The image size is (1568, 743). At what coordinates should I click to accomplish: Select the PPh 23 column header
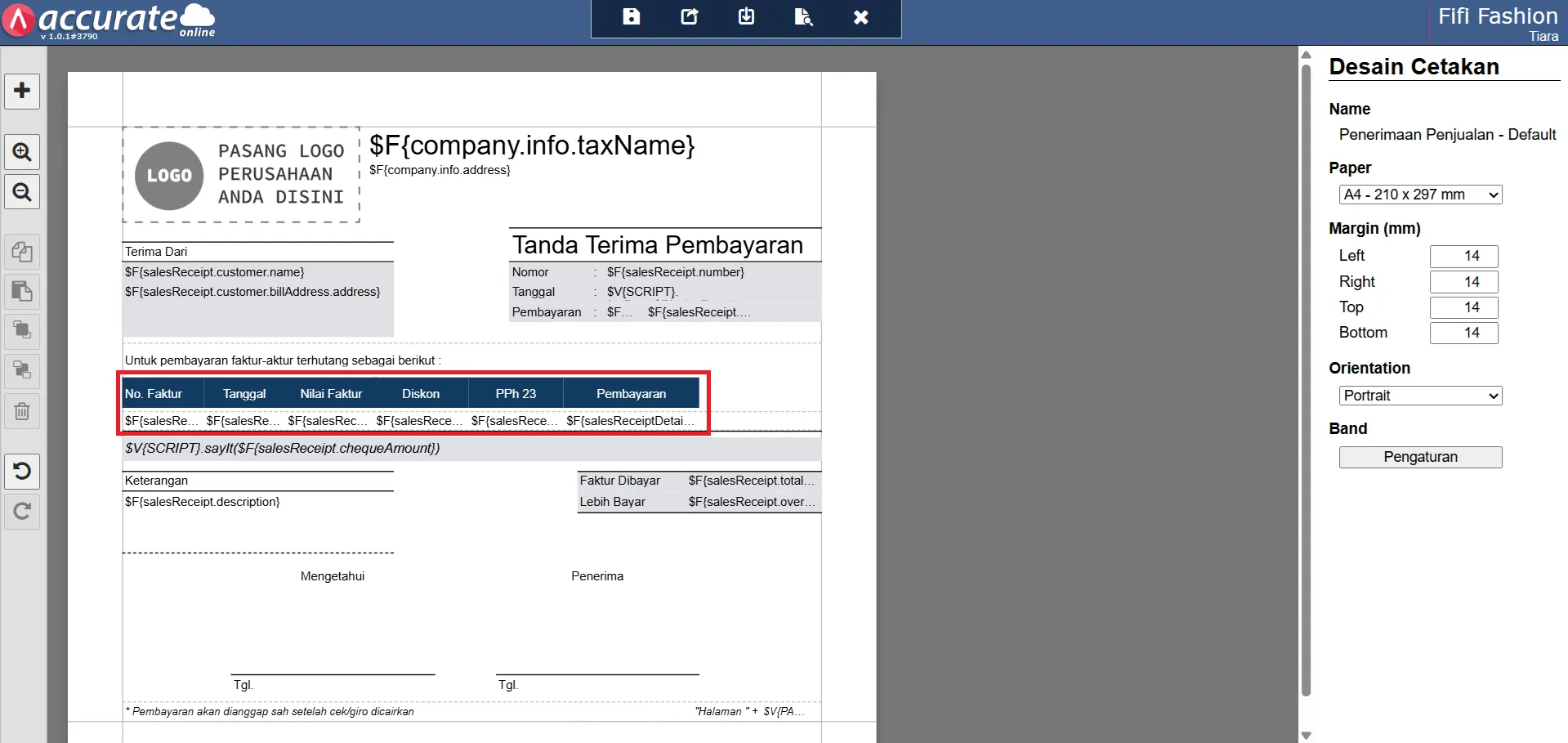(516, 394)
